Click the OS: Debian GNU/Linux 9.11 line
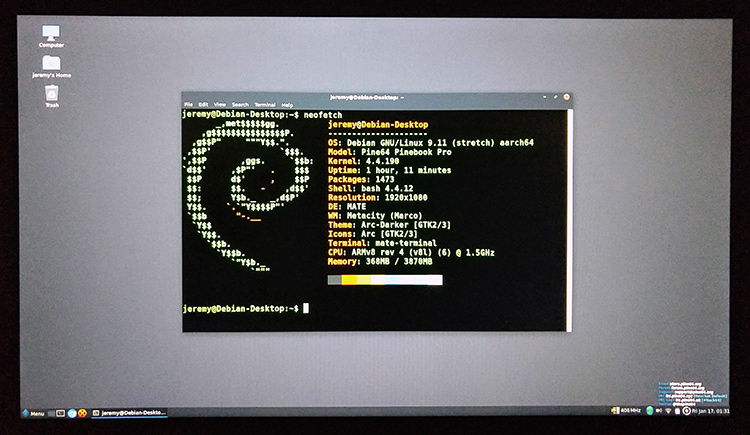Image resolution: width=750 pixels, height=435 pixels. coord(430,143)
